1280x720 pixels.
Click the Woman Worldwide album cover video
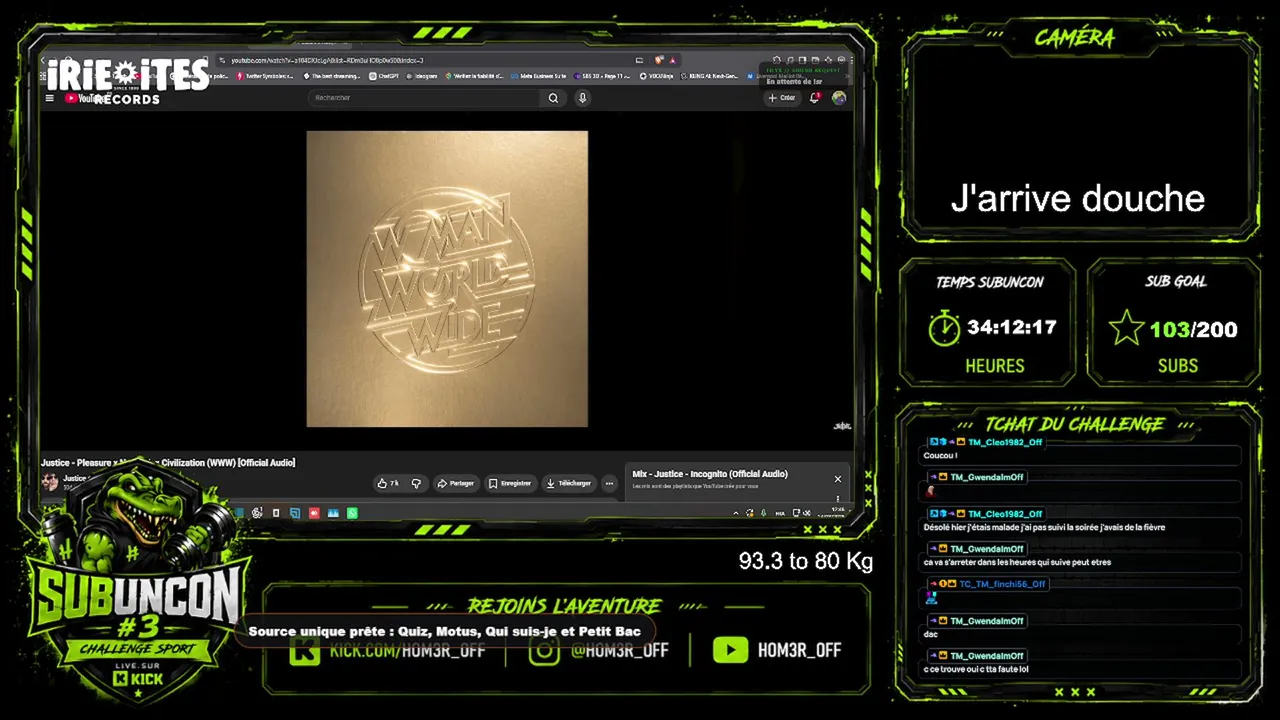coord(447,279)
